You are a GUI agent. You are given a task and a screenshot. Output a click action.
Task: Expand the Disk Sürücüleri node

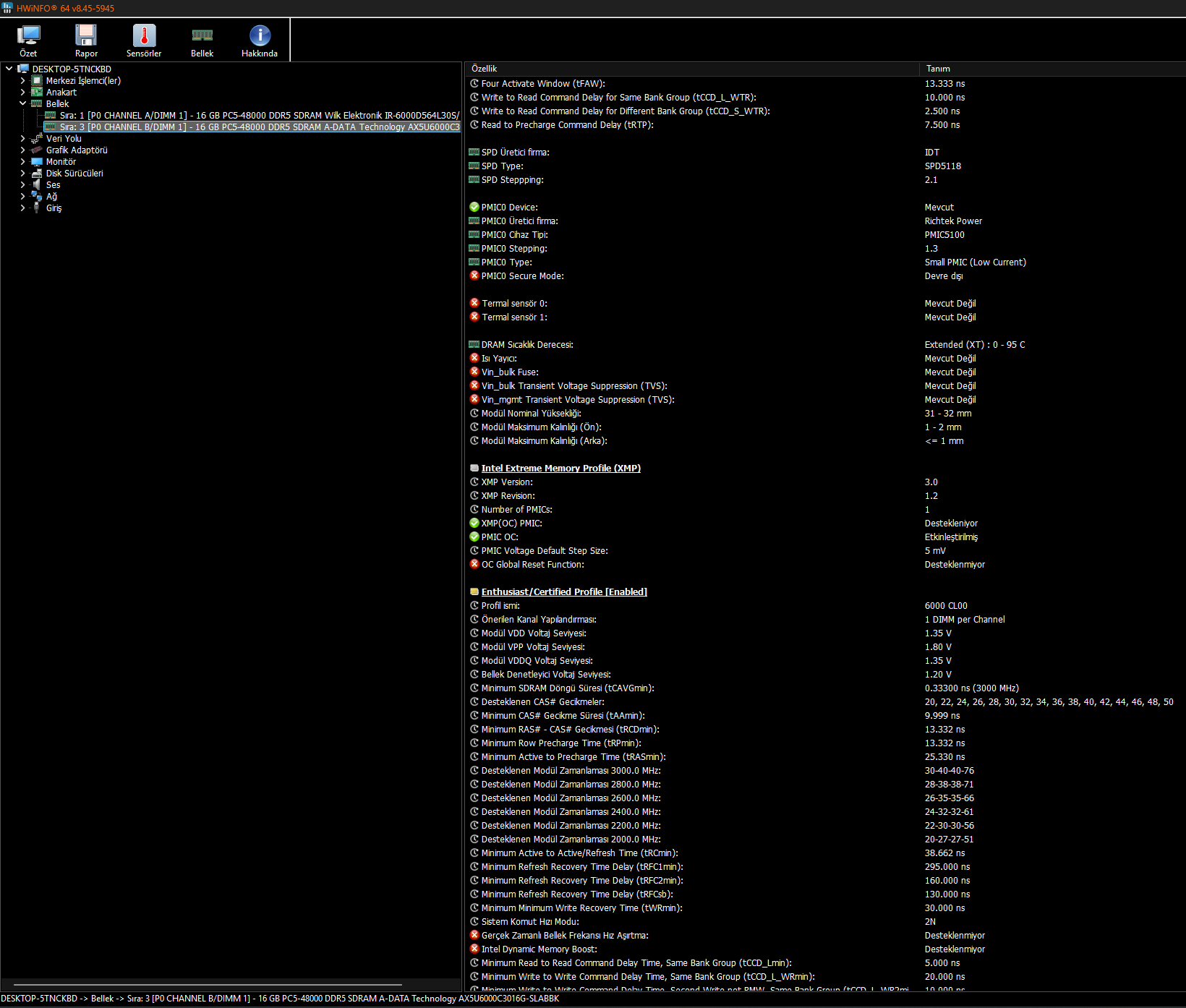pyautogui.click(x=22, y=173)
